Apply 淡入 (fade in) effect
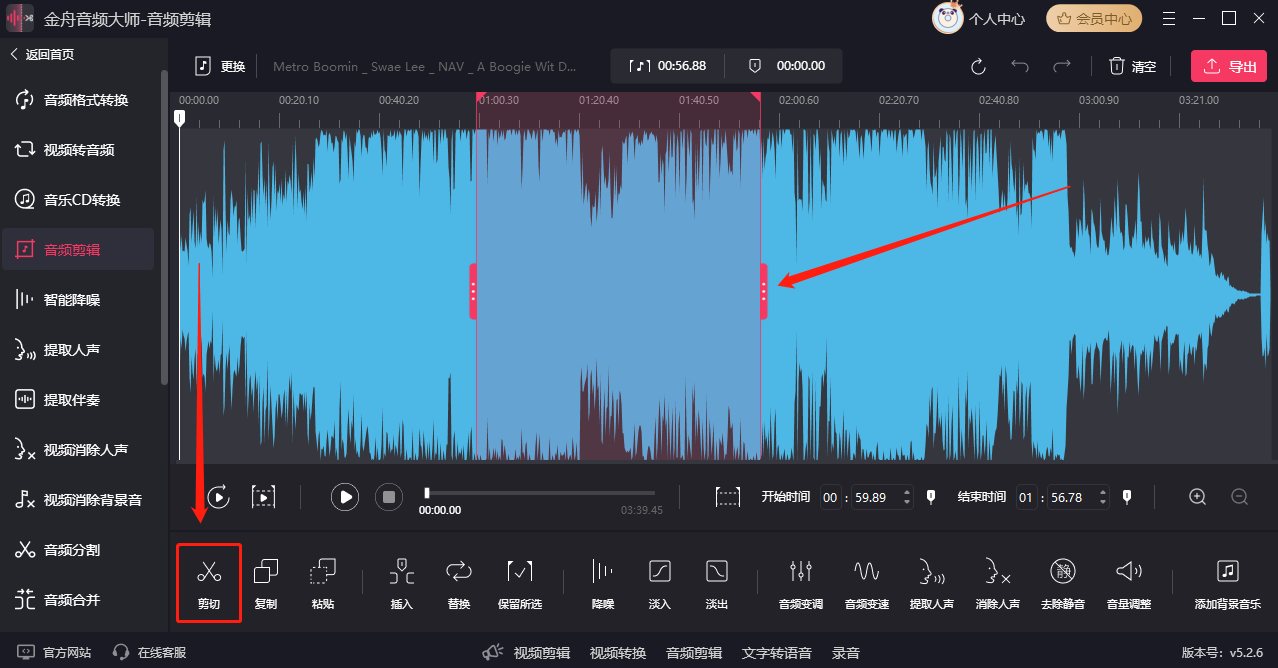 point(659,573)
